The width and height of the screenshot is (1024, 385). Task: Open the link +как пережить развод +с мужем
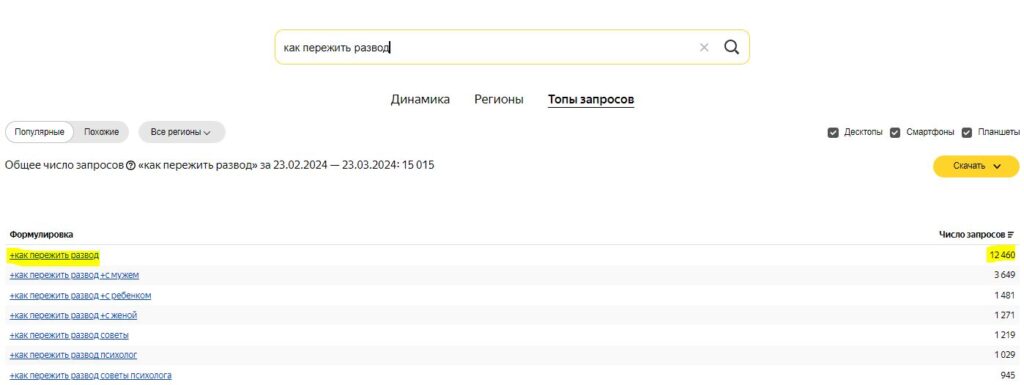(74, 275)
